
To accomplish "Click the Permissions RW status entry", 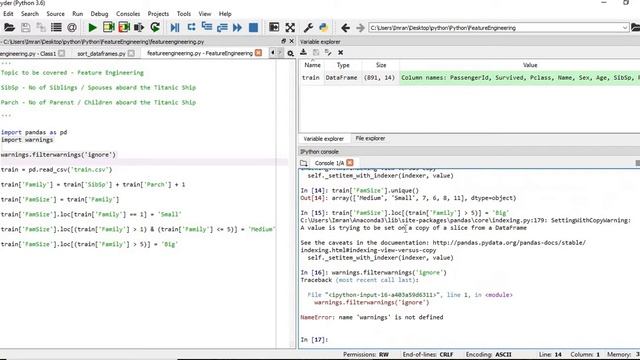I will point(366,354).
